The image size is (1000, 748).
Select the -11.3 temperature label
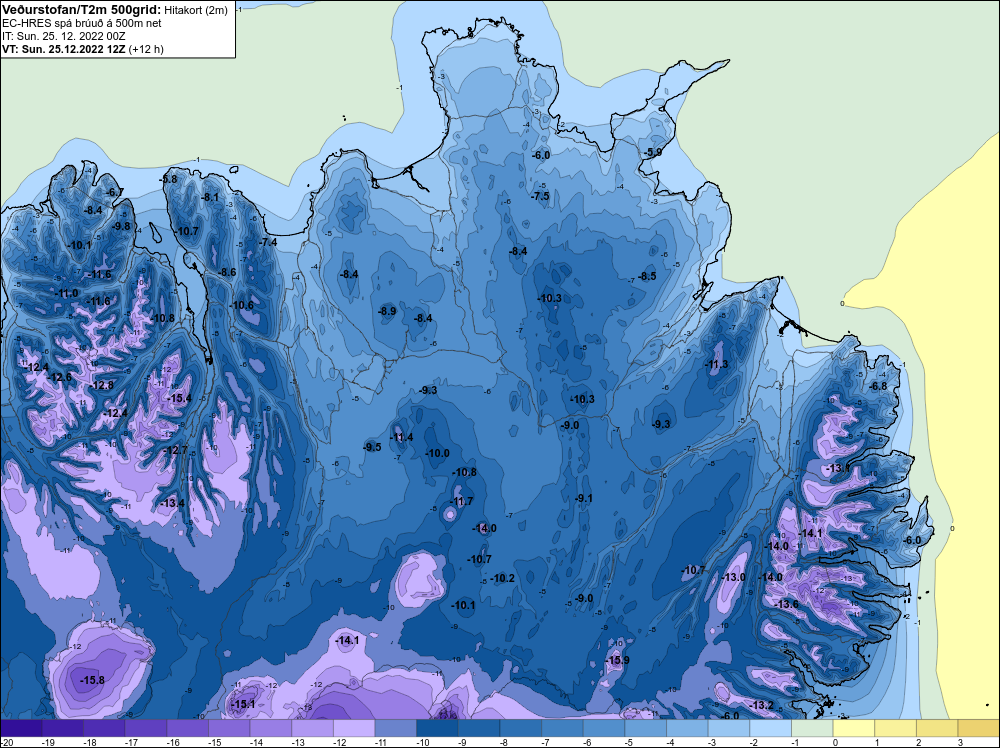716,364
